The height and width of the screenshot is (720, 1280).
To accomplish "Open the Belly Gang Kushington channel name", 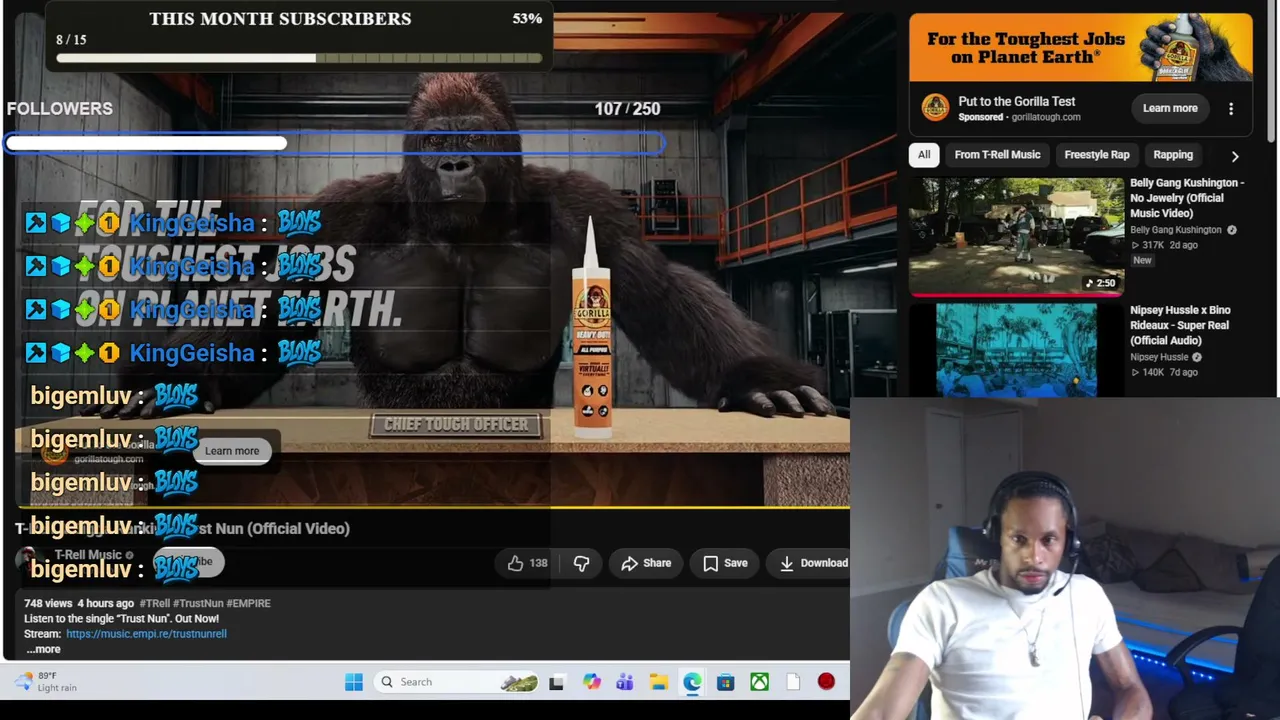I will (1176, 230).
